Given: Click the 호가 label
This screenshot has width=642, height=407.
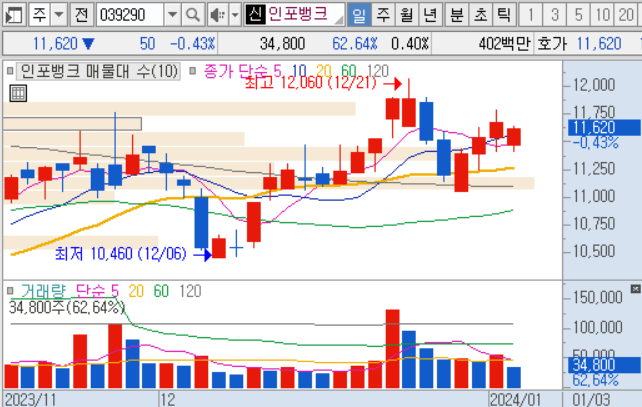Looking at the screenshot, I should [x=552, y=43].
